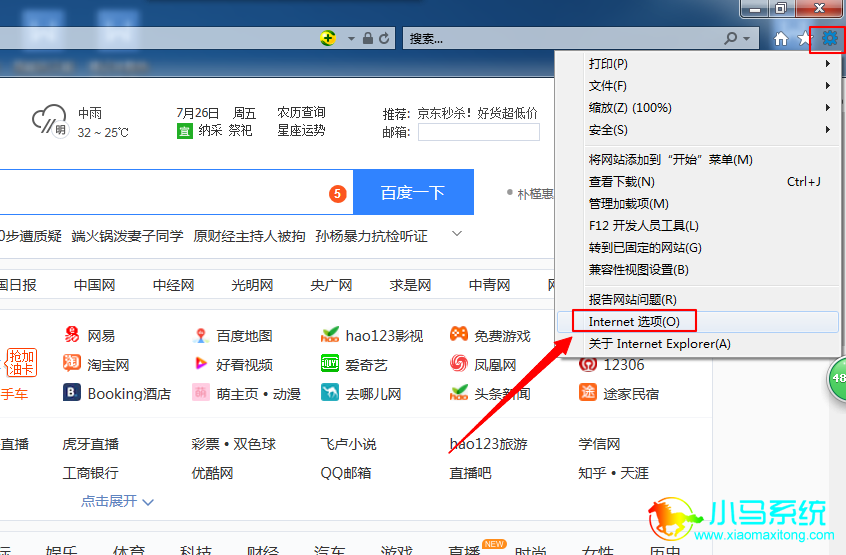Screen dimensions: 846x555
Task: Click the magnifier search icon in search box
Action: [731, 38]
